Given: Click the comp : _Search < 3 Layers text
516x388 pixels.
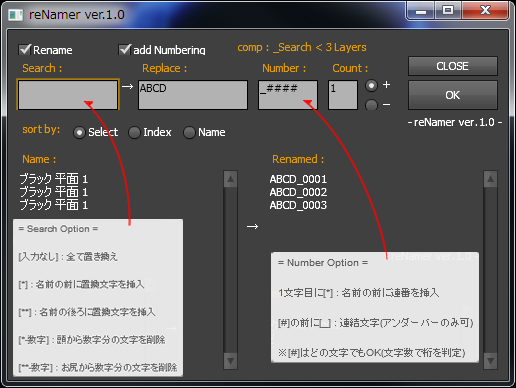Looking at the screenshot, I should [x=302, y=47].
